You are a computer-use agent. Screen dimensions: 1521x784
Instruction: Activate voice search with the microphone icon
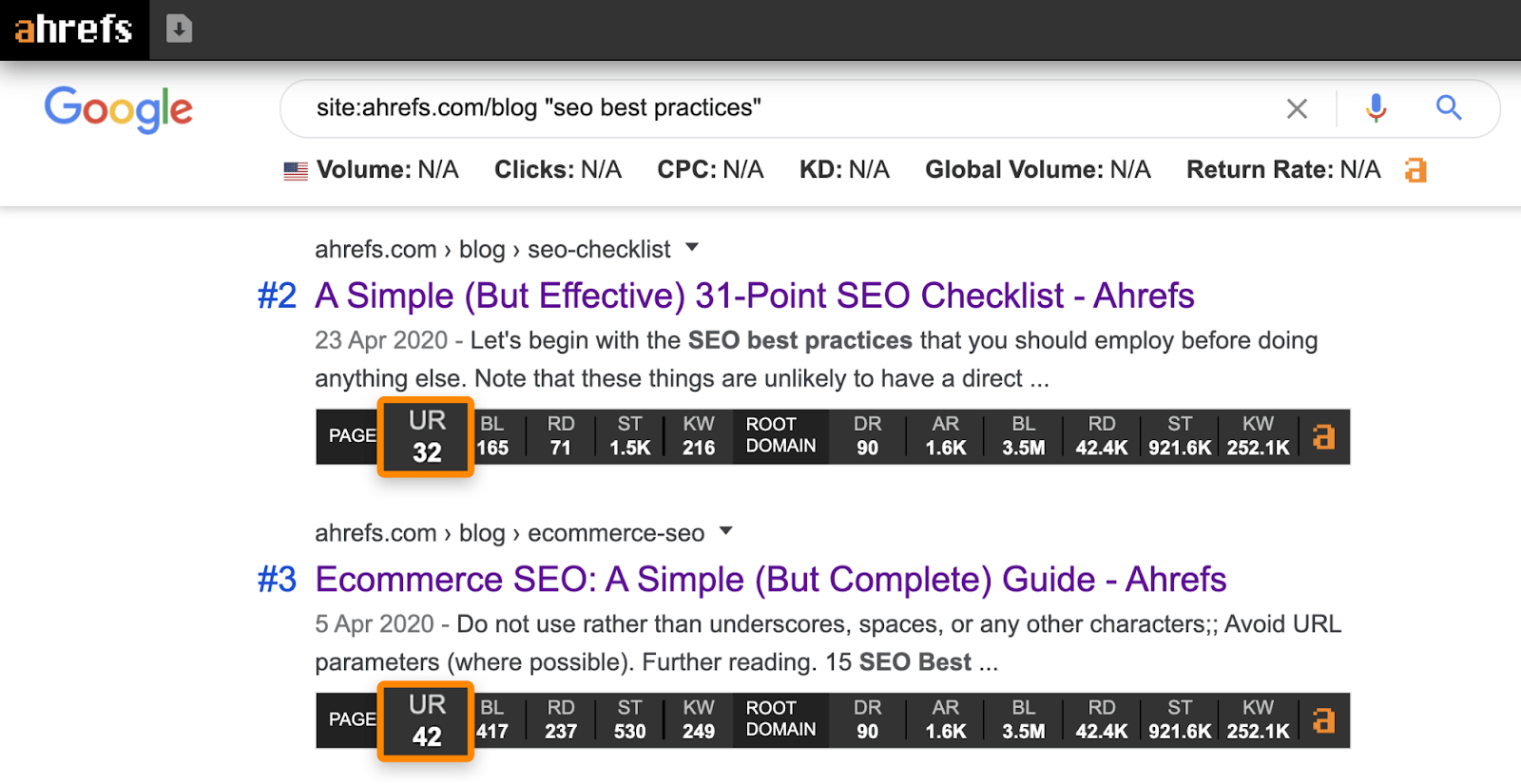pyautogui.click(x=1375, y=107)
